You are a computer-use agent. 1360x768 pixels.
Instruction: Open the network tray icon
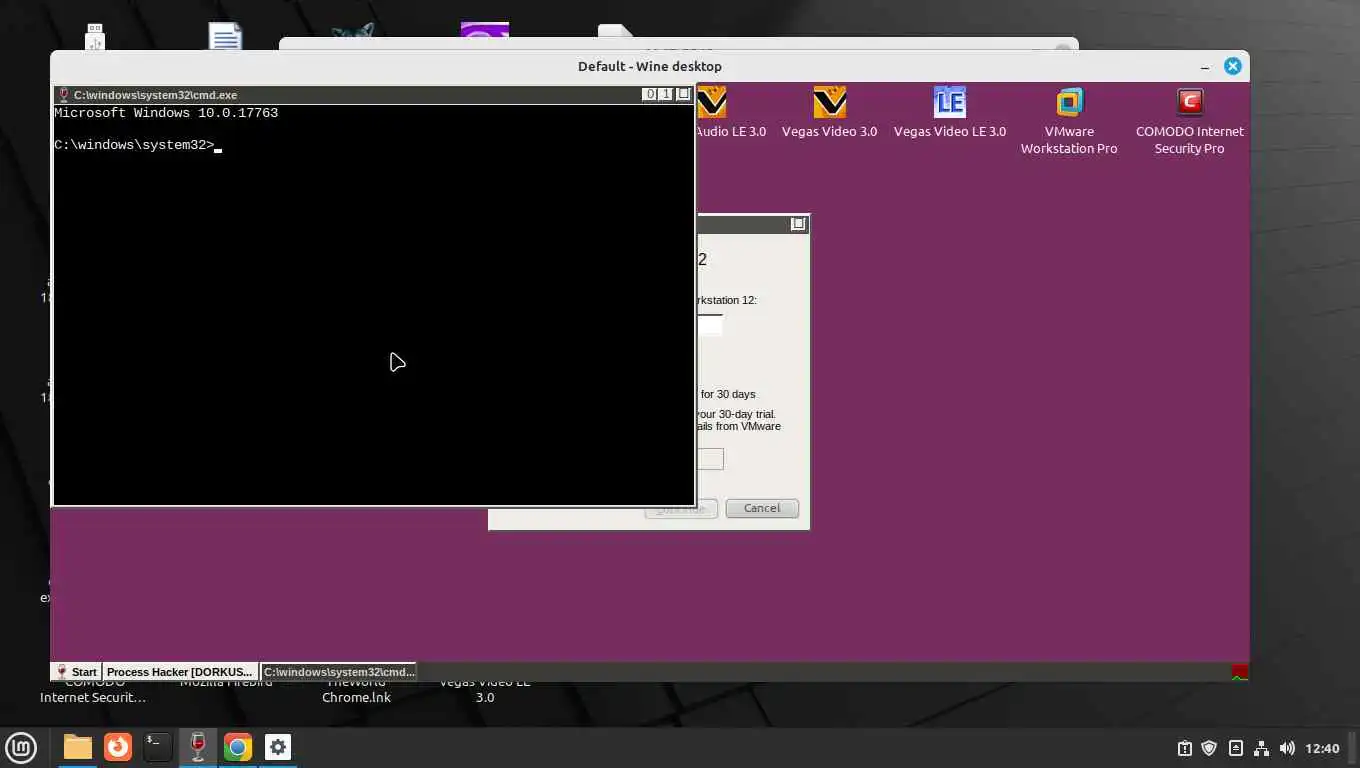point(1261,748)
